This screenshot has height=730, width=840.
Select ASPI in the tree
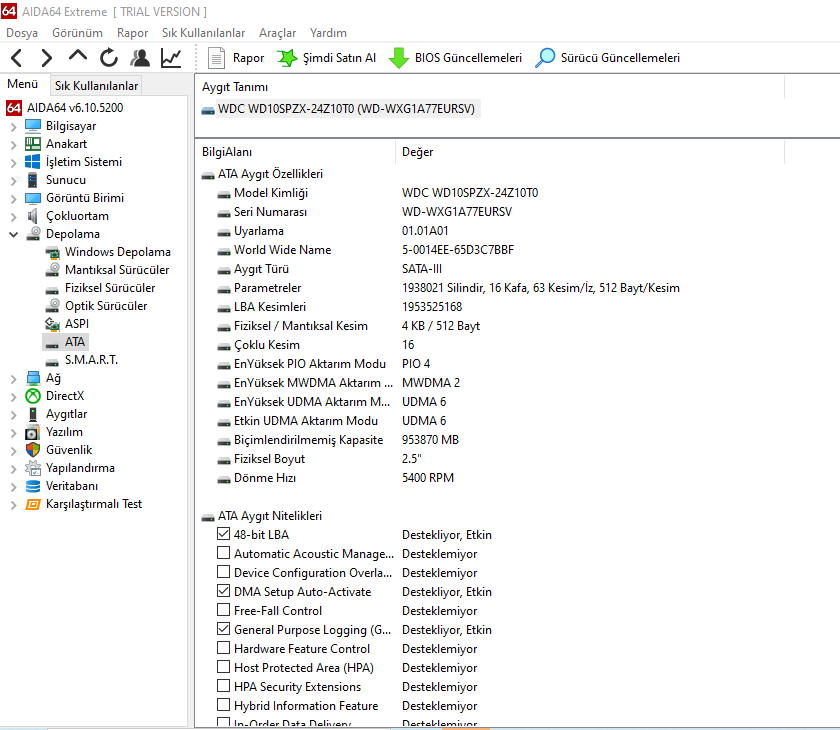point(77,324)
